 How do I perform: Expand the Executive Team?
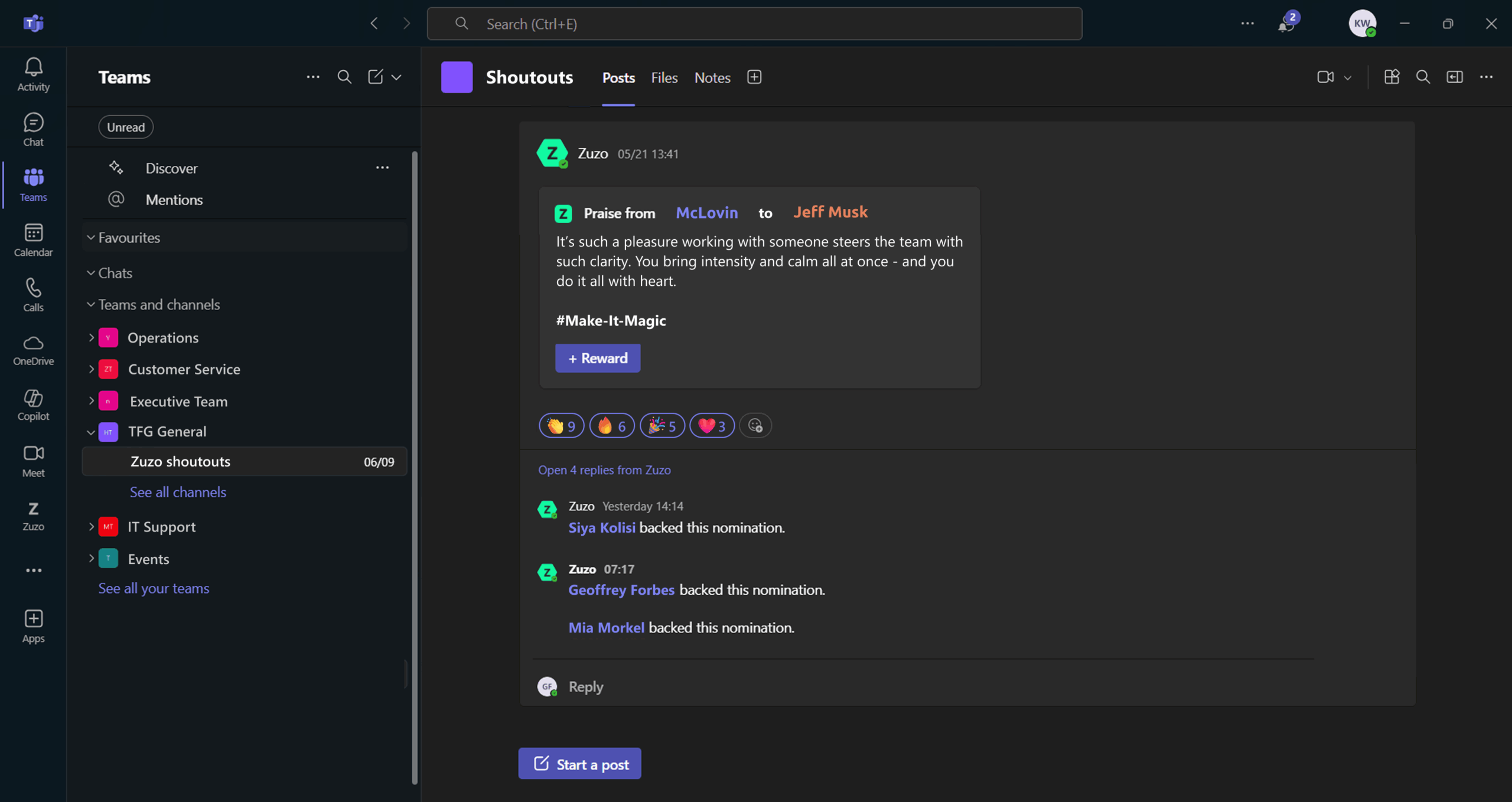tap(91, 401)
